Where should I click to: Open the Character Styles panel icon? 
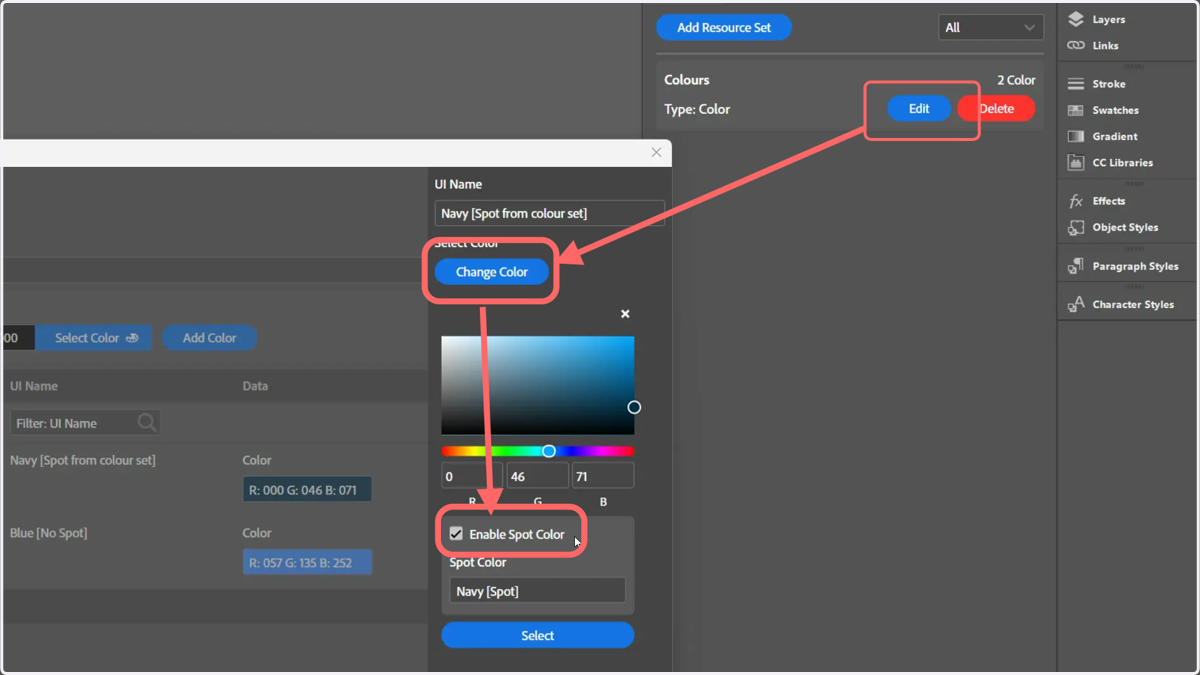[x=1076, y=304]
